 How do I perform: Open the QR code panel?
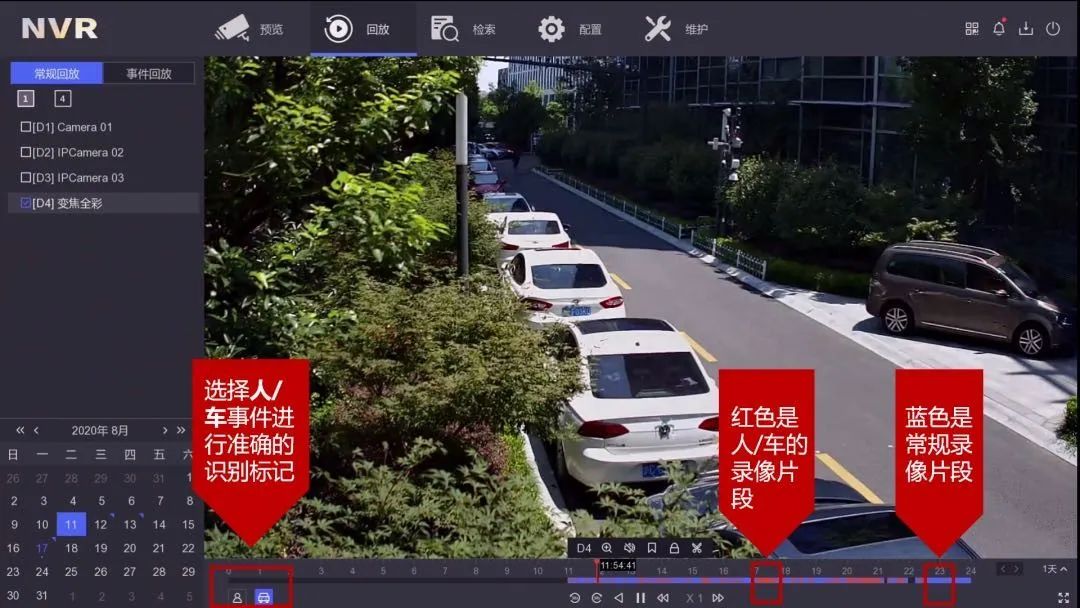[x=973, y=28]
